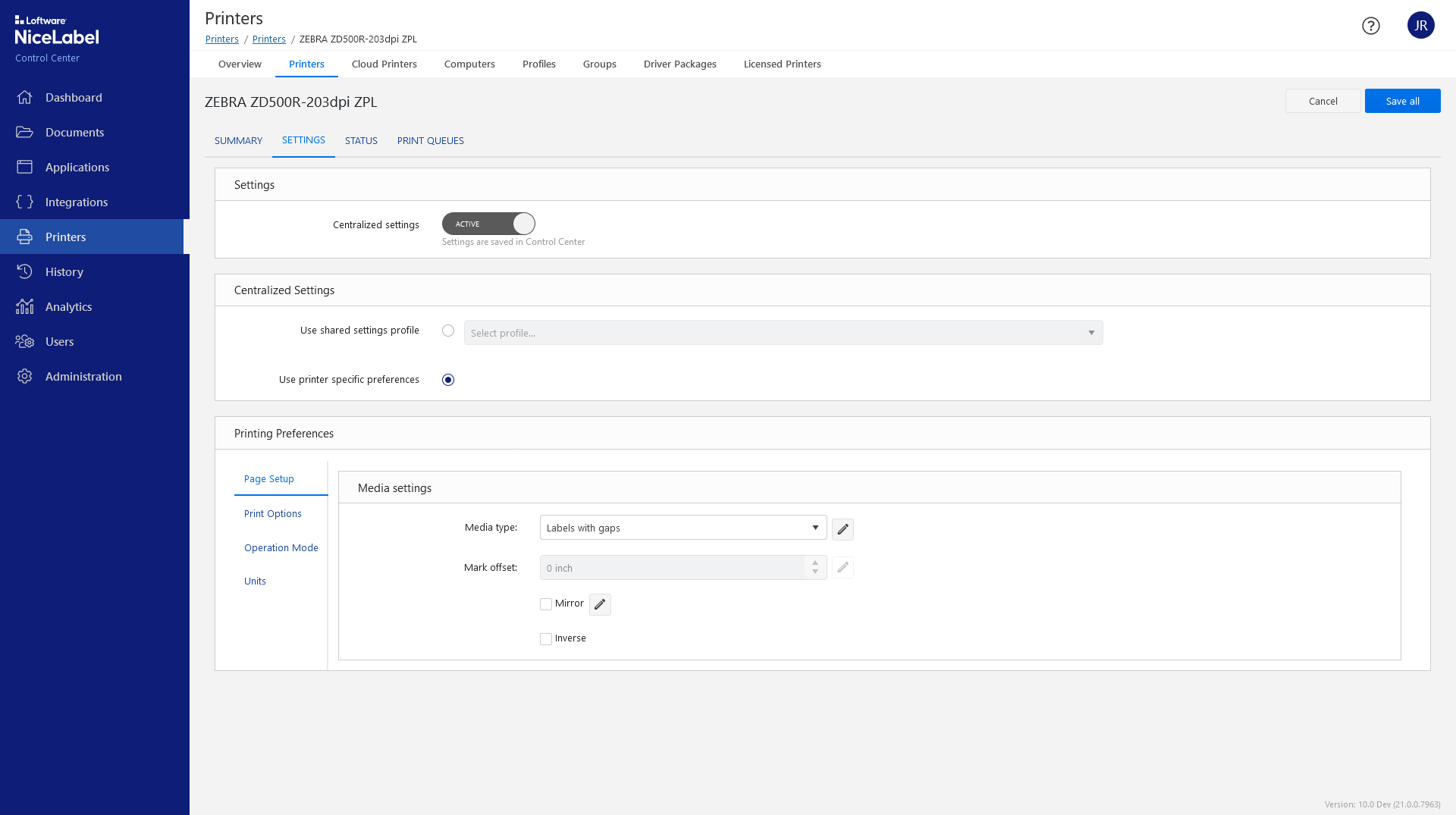The image size is (1456, 815).
Task: Enable the Mirror checkbox
Action: click(x=546, y=604)
